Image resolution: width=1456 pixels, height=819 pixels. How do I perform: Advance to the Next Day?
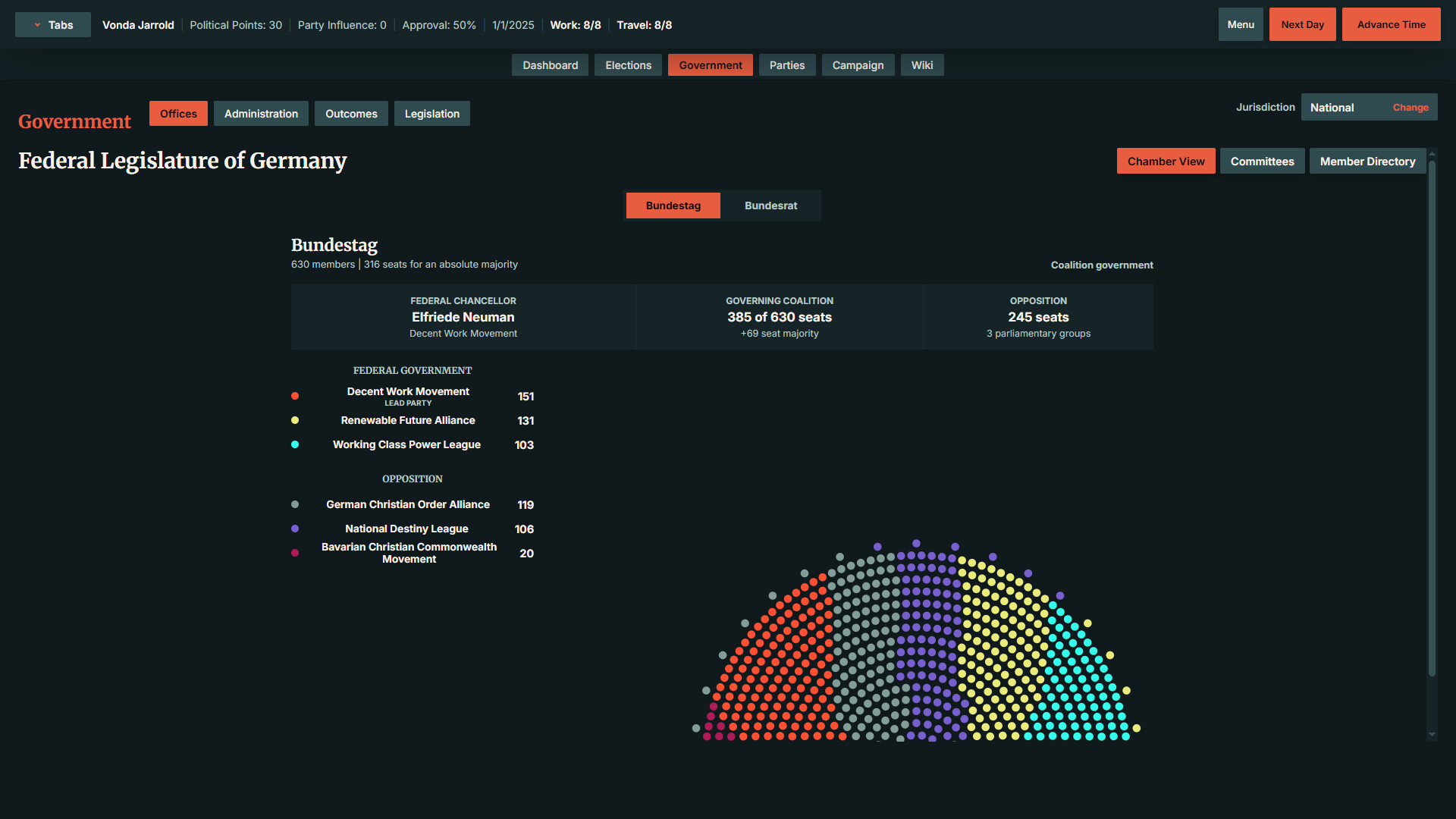click(1302, 24)
